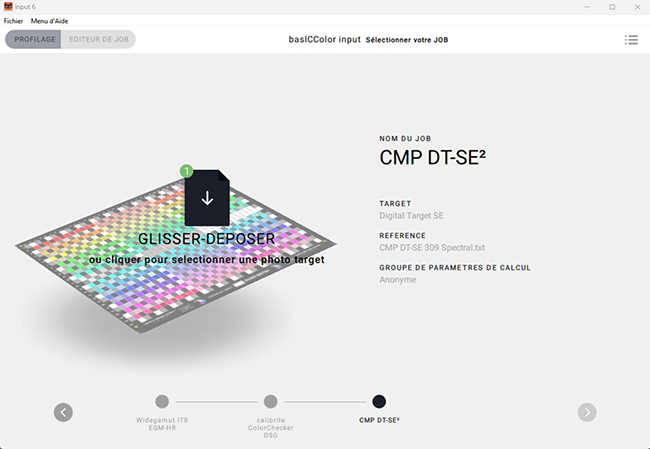Open the Menu d'Aide menu

pyautogui.click(x=49, y=21)
